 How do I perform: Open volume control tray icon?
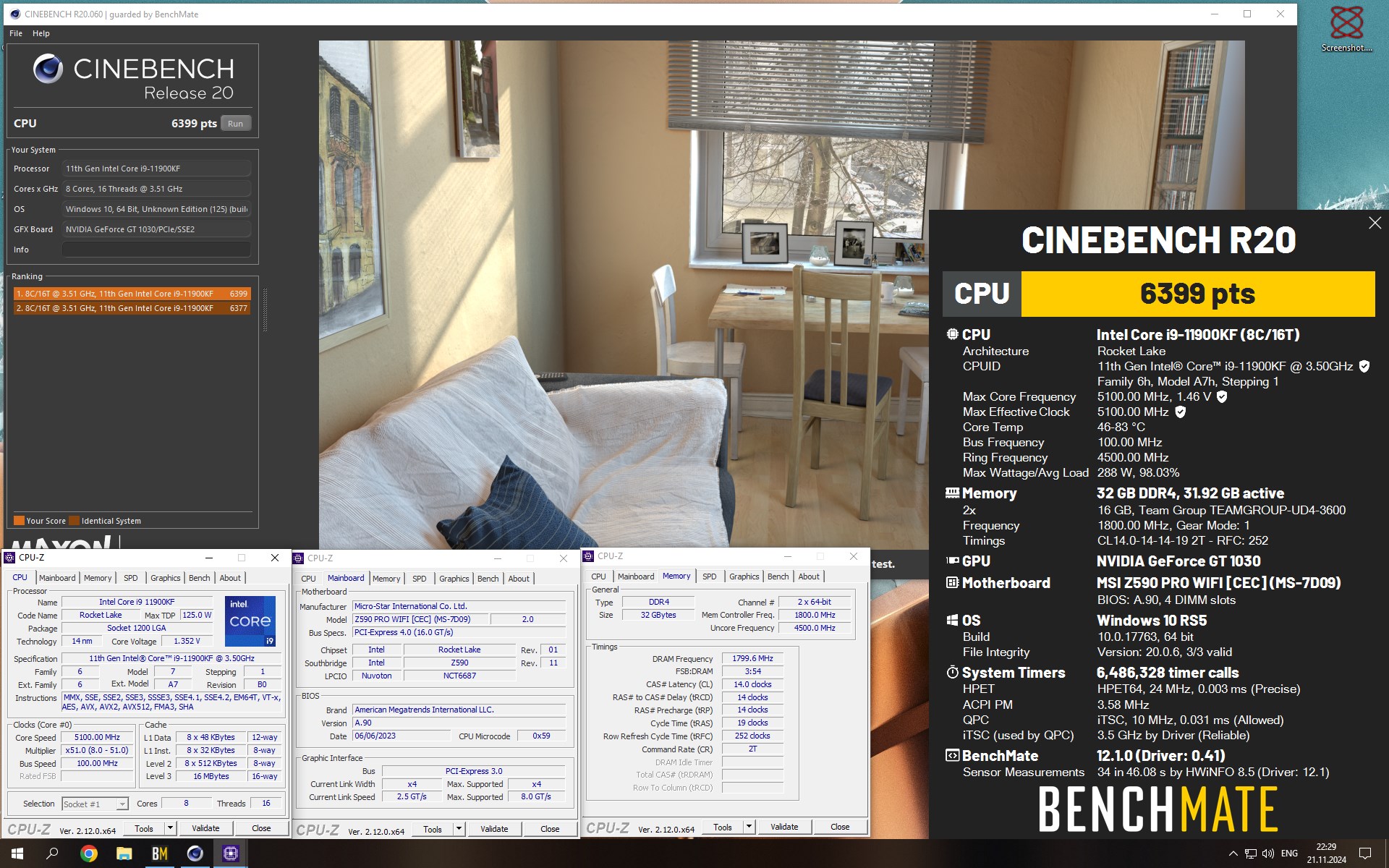1268,854
